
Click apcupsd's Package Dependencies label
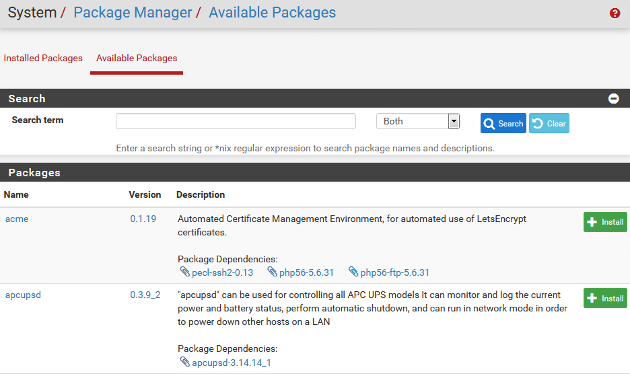(227, 349)
